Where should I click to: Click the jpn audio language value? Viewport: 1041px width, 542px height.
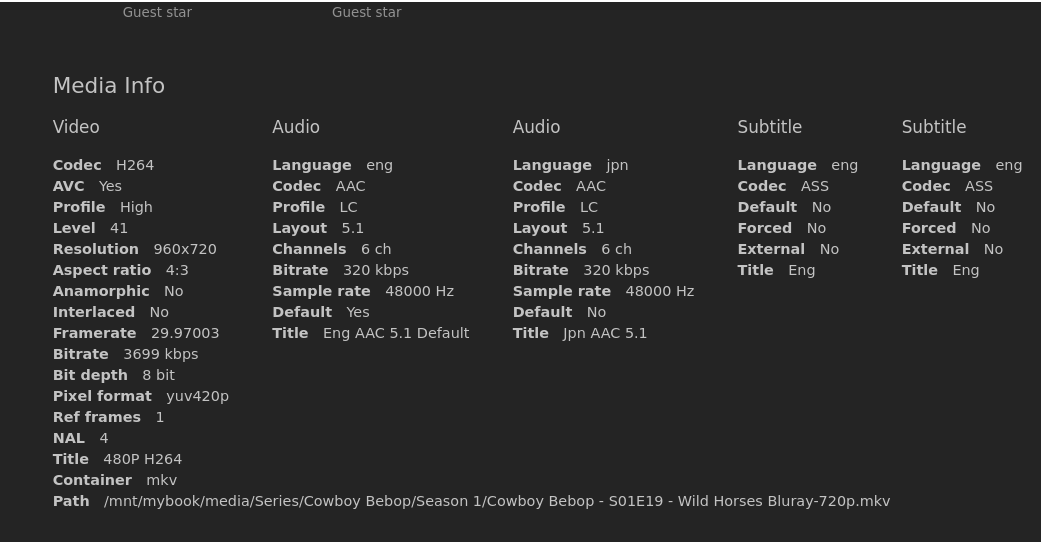coord(617,165)
